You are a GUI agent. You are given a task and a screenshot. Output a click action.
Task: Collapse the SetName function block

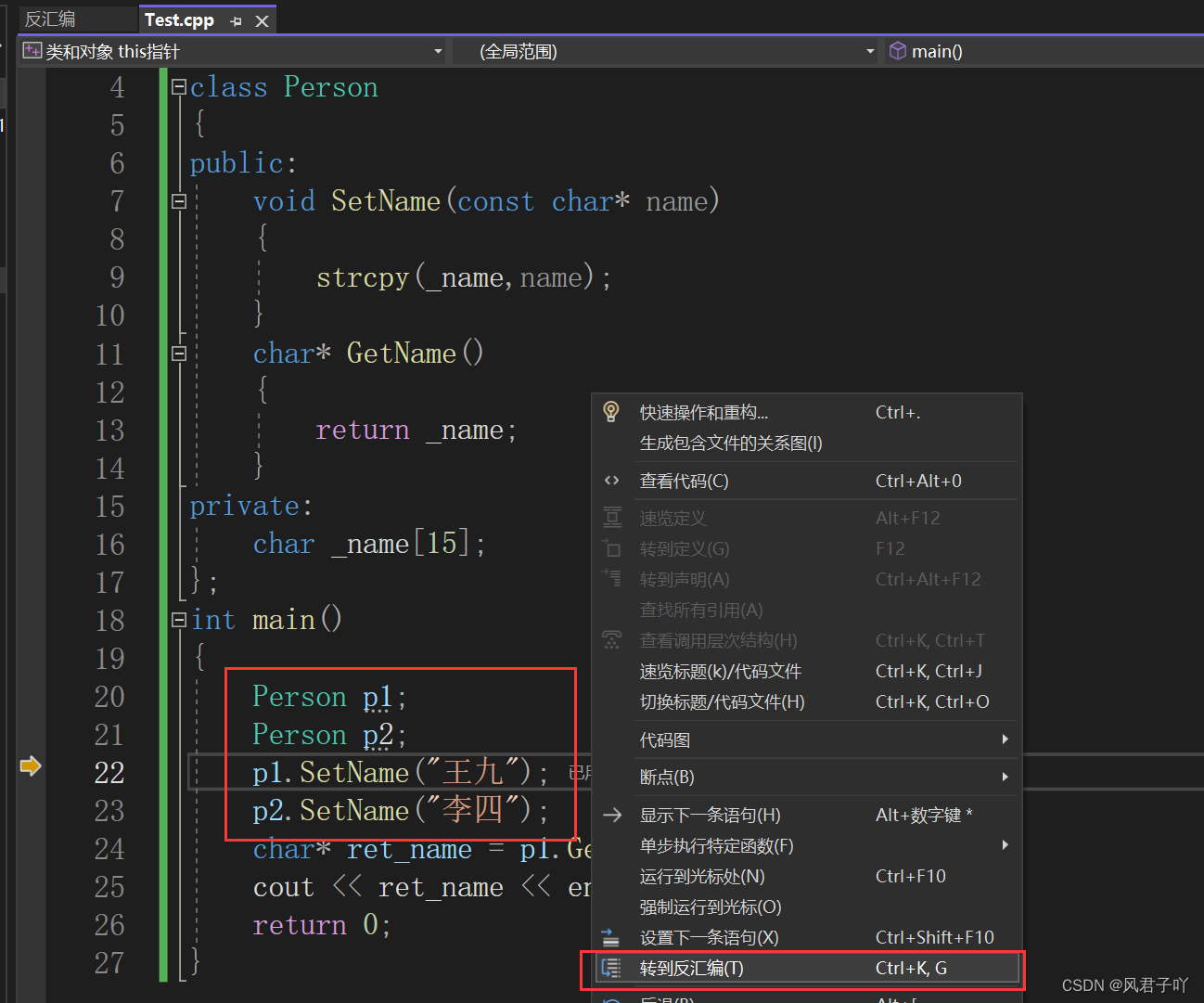coord(179,201)
